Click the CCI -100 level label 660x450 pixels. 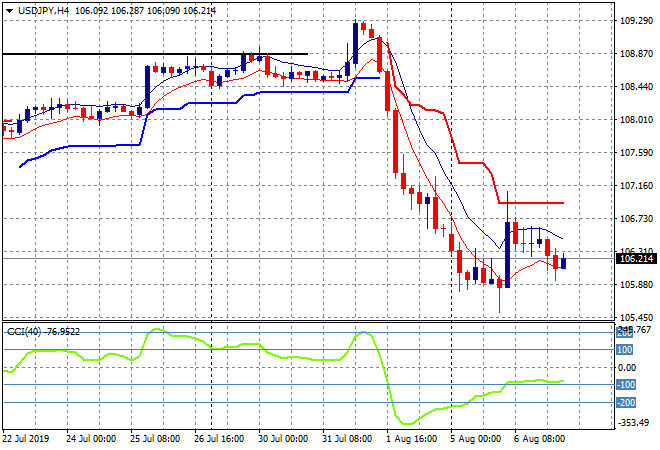pos(626,385)
